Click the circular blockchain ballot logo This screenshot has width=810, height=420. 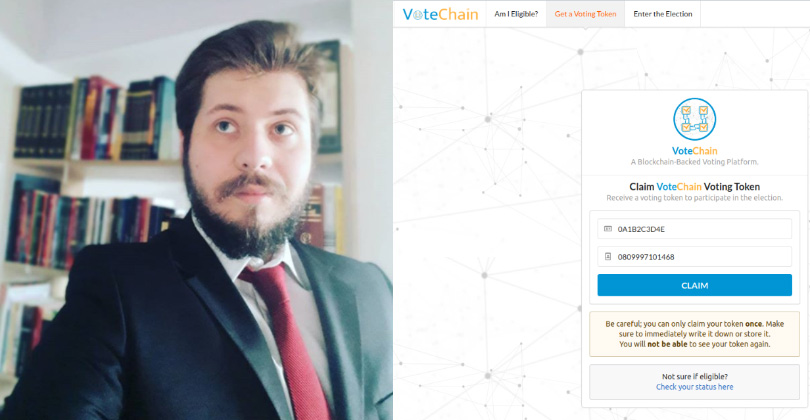(694, 119)
